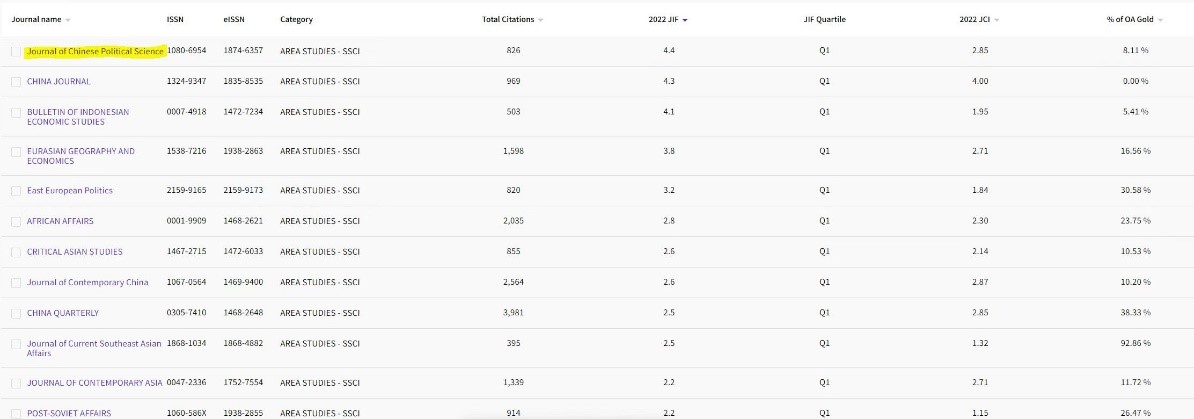Select checkbox for Journal of Chinese Political Science
The image size is (1194, 419).
(16, 51)
